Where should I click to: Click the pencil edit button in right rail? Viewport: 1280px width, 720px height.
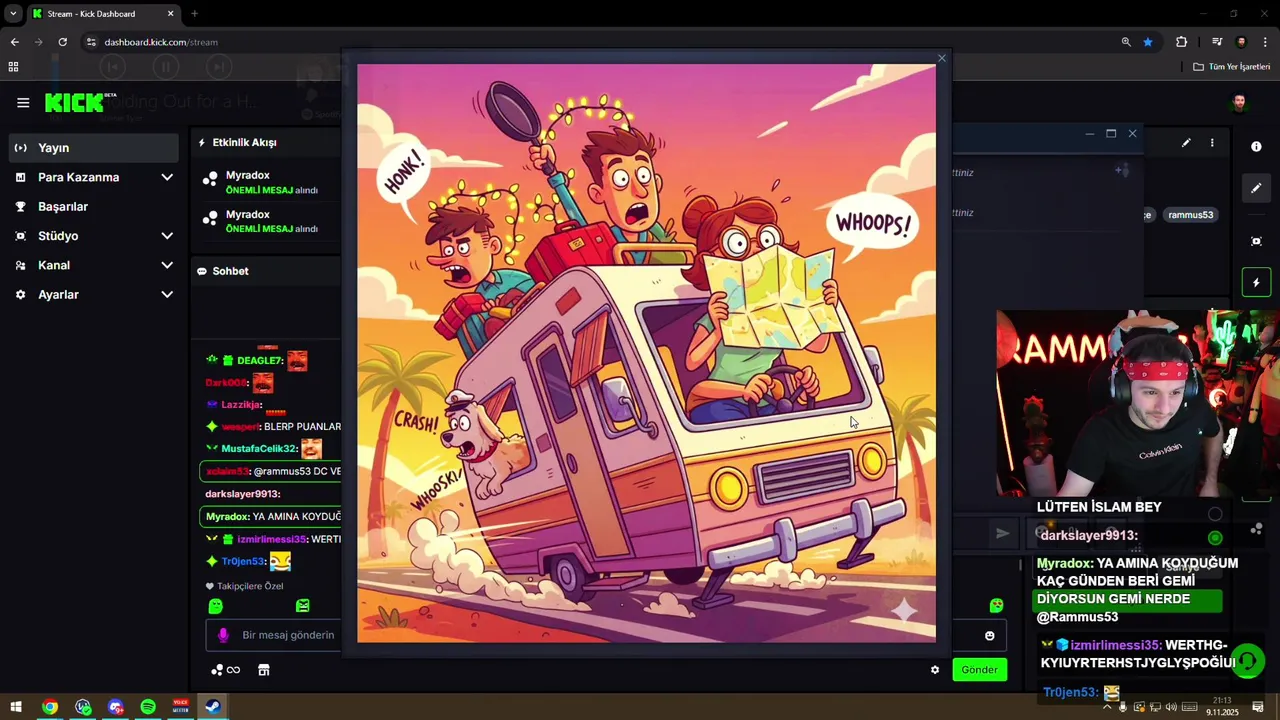1256,188
